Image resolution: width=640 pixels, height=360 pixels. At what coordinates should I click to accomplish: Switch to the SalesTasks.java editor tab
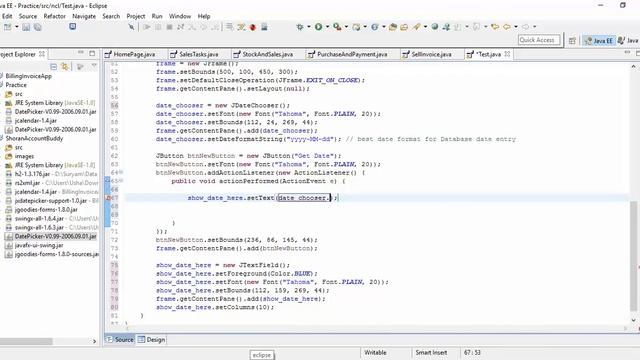point(199,54)
